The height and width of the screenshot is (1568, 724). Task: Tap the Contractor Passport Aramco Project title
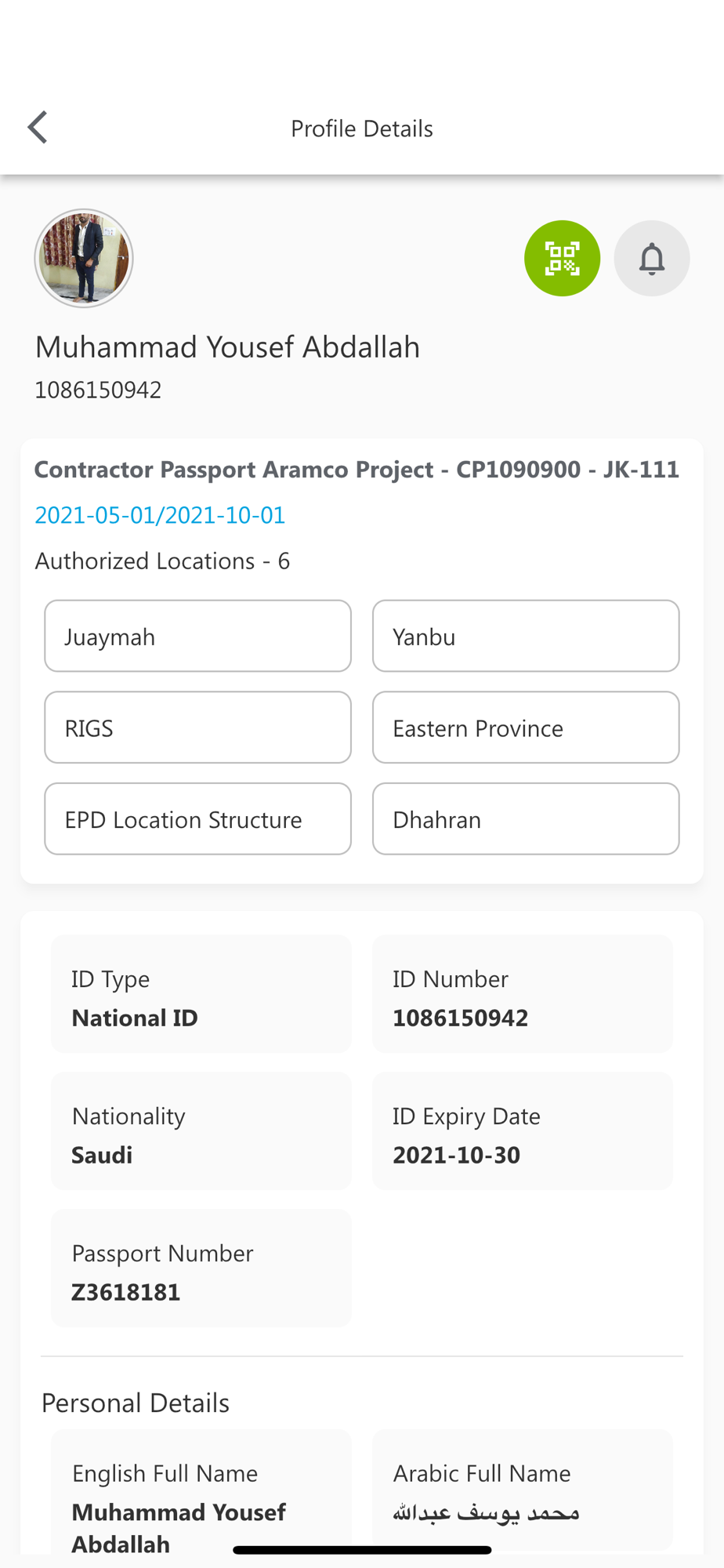[357, 469]
